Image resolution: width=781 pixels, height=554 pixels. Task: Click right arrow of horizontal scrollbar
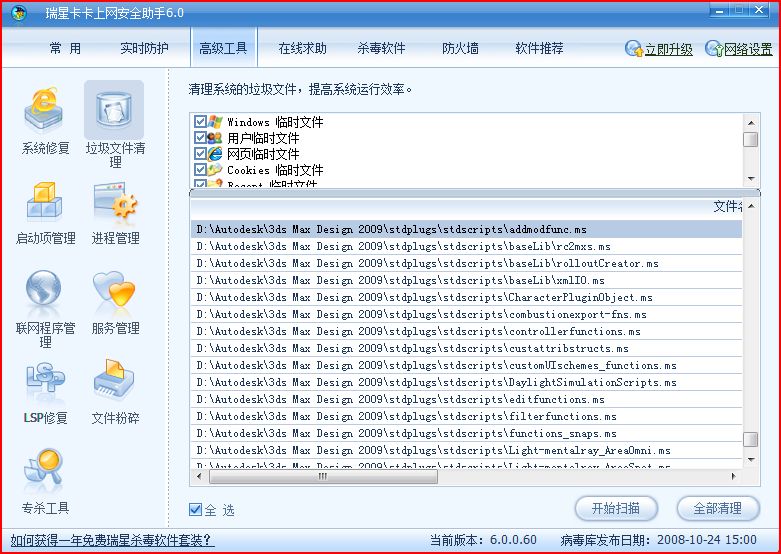[x=734, y=476]
